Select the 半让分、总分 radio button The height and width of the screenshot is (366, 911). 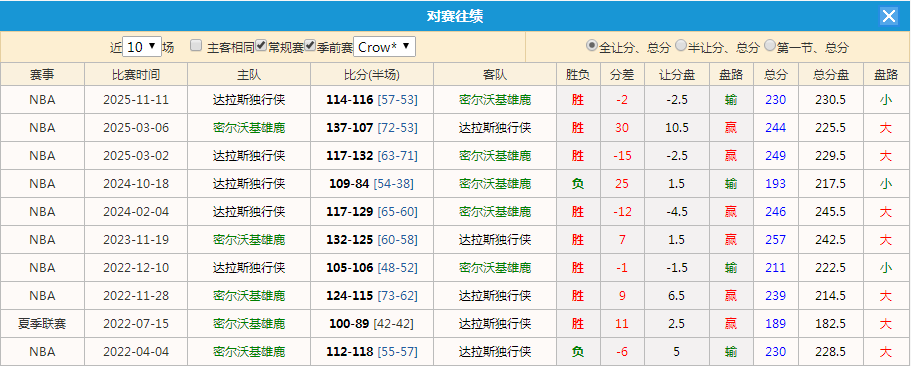(680, 45)
